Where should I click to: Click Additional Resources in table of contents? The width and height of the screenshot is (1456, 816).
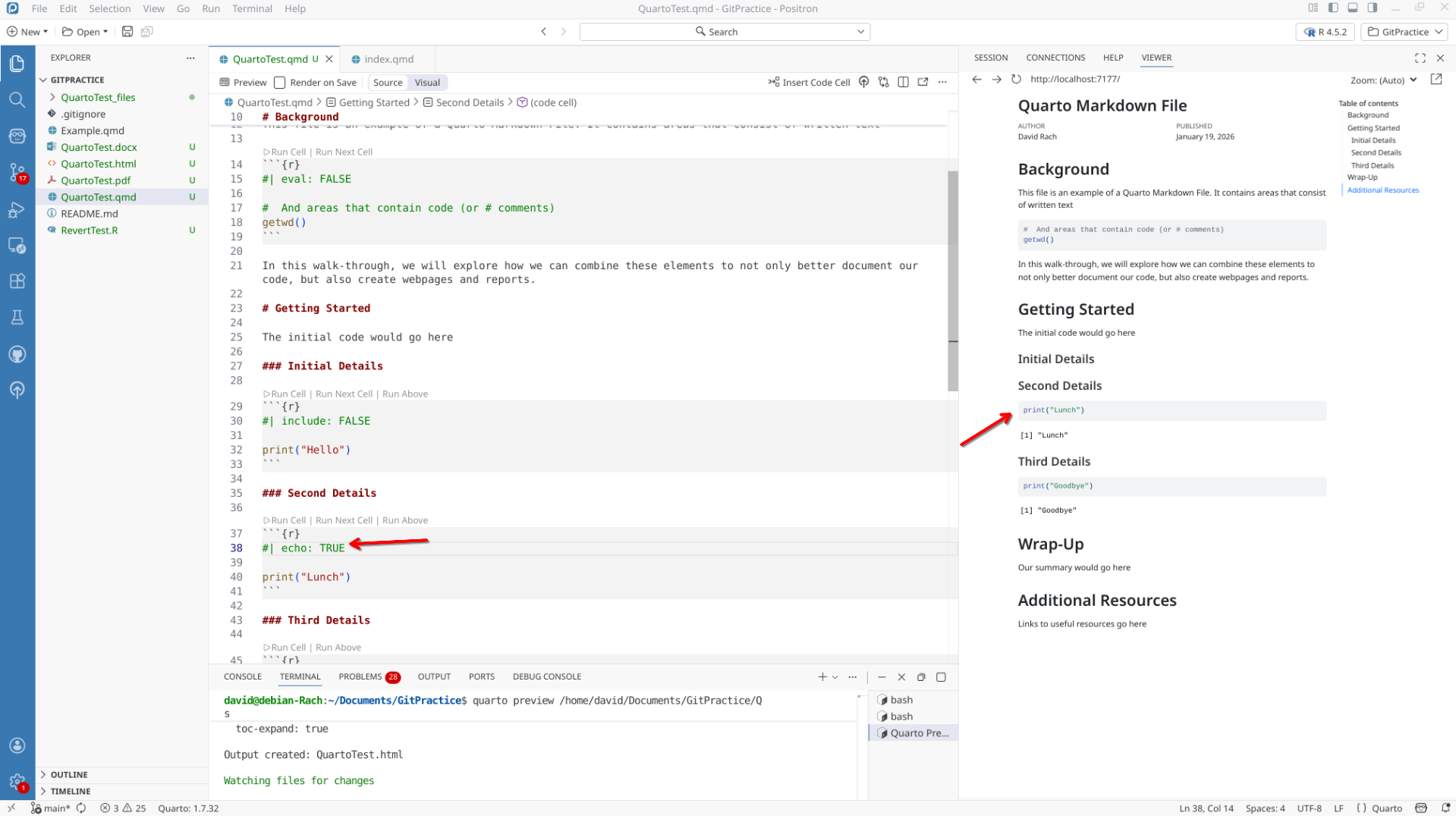1382,190
